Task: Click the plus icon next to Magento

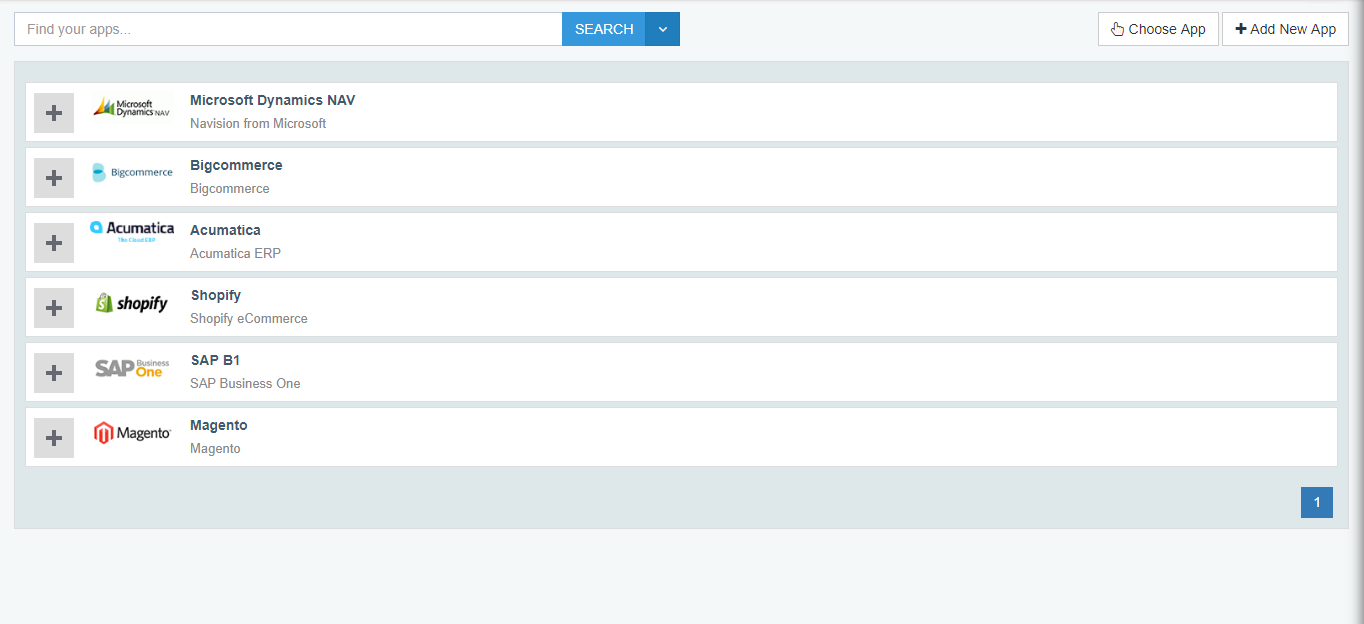Action: coord(53,437)
